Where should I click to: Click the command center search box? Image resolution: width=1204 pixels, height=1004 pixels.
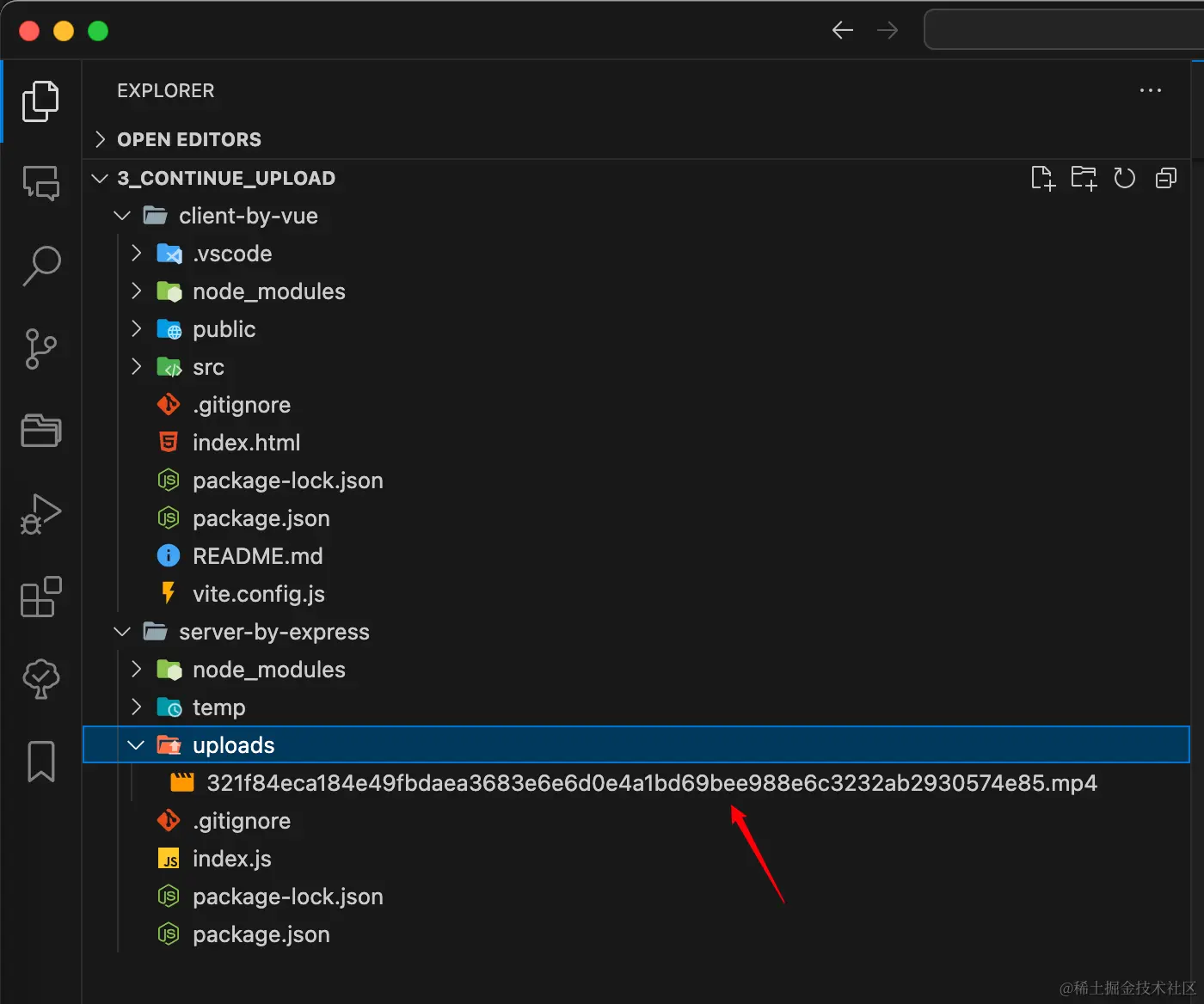tap(1064, 30)
